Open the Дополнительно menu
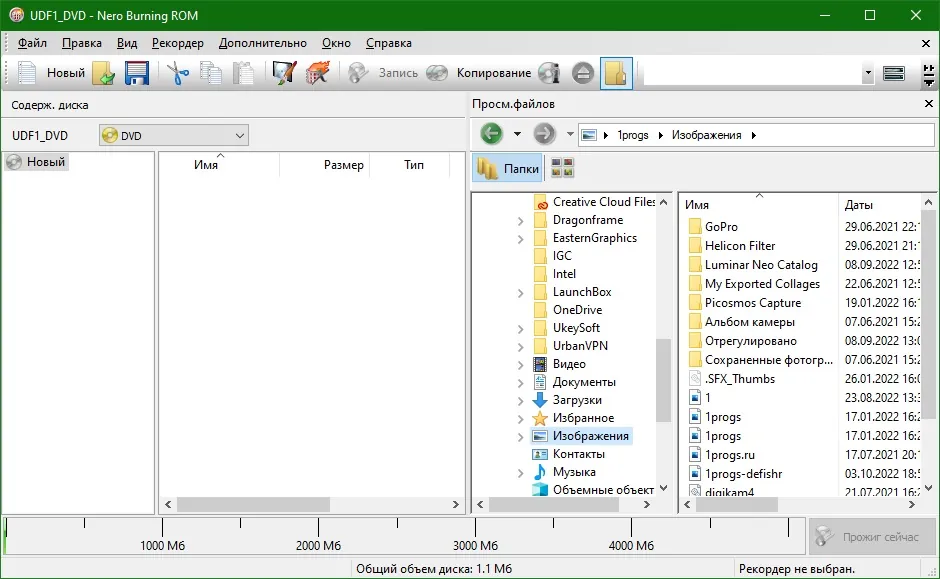 263,43
